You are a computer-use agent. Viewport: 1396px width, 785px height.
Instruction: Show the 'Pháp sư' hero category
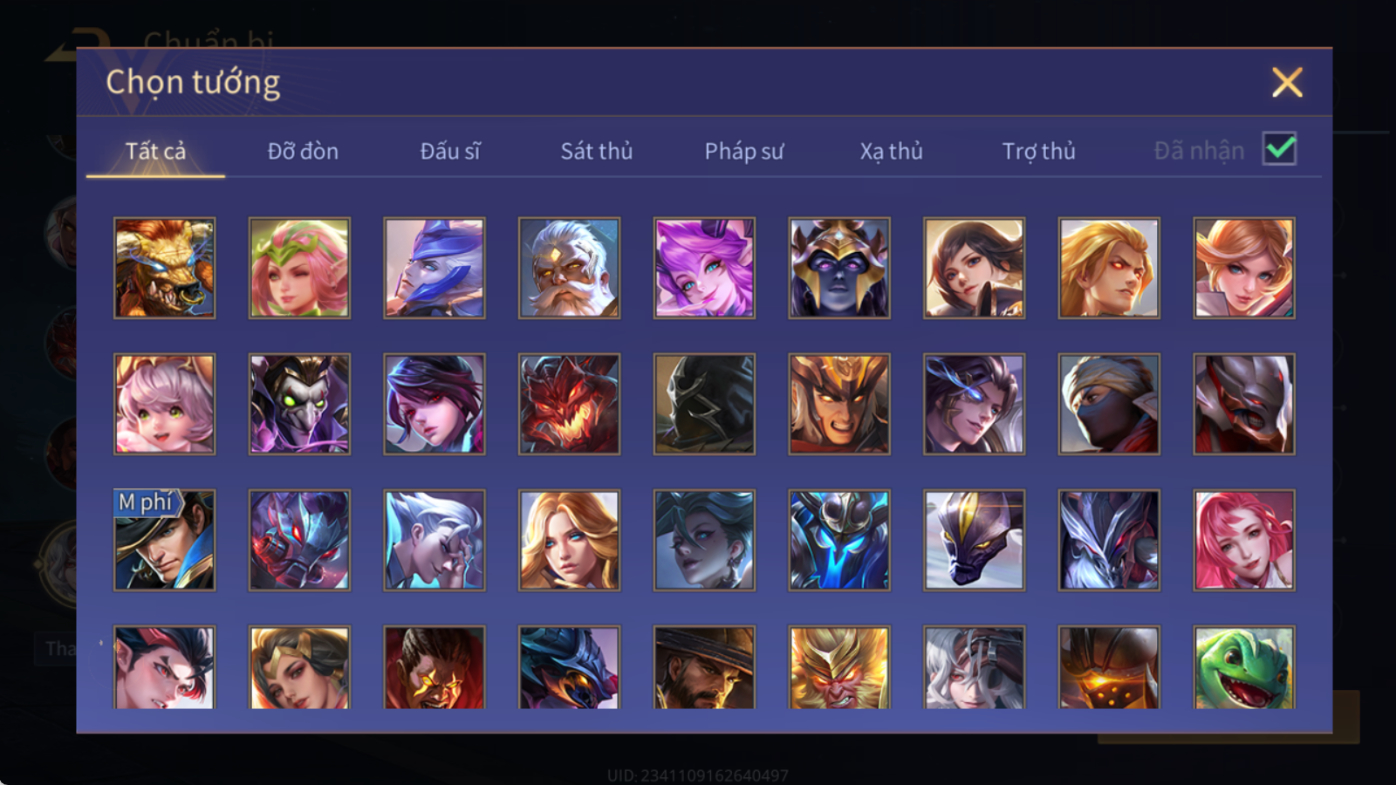(744, 151)
